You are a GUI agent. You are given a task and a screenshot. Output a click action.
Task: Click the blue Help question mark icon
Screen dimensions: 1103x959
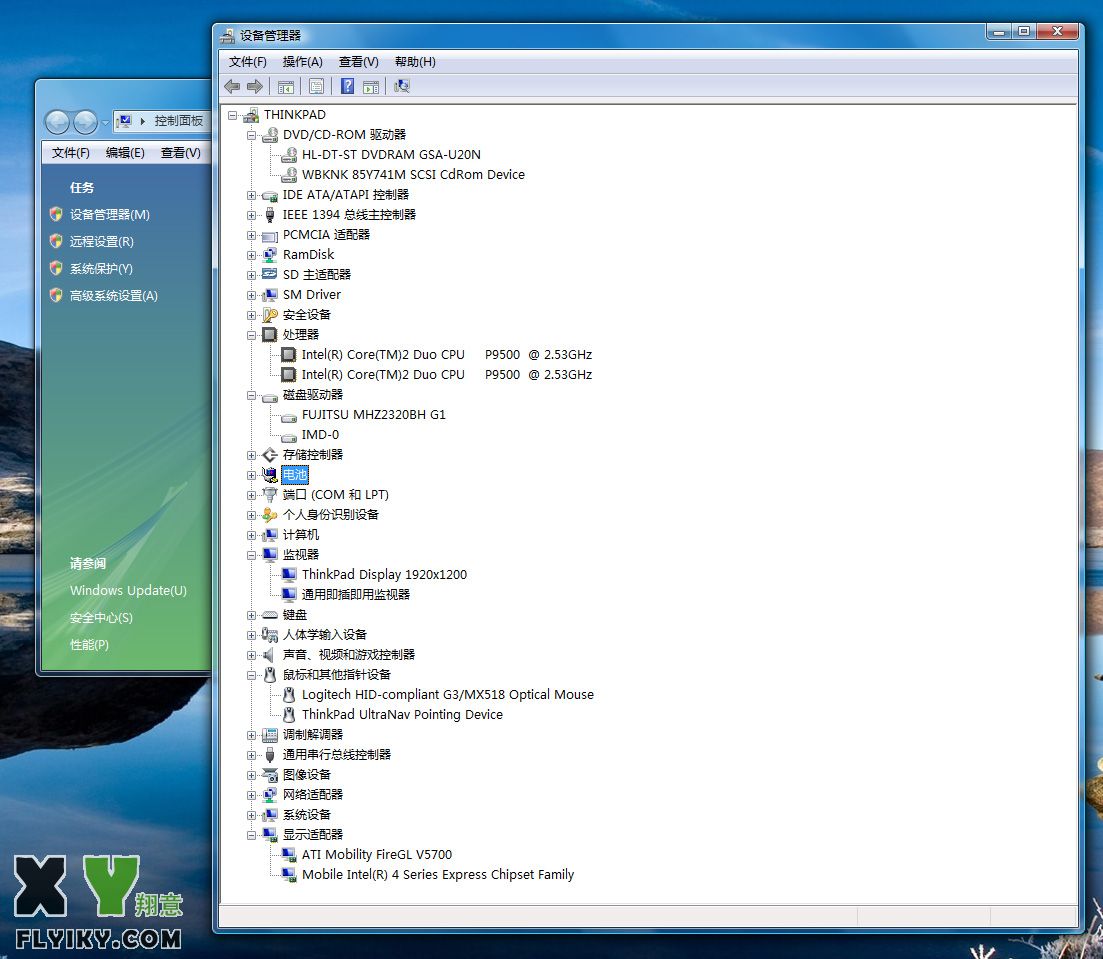(x=348, y=87)
